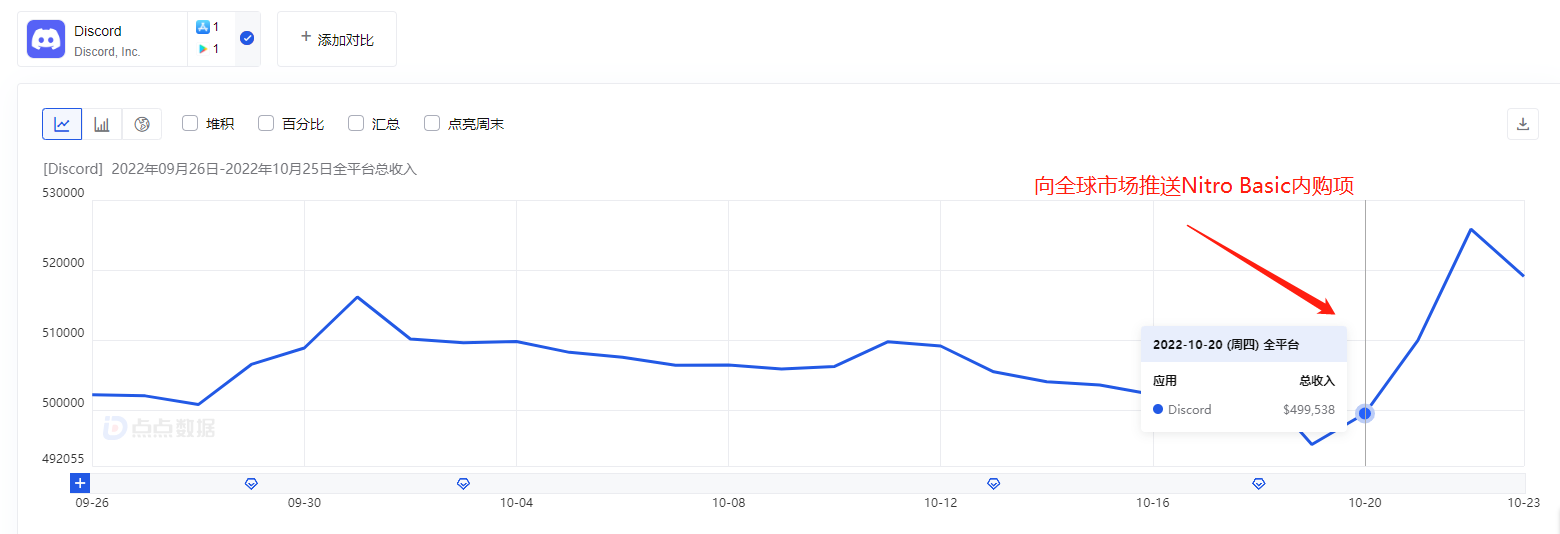Screen dimensions: 1560x534
Task: Select the globe region chart view
Action: tap(142, 124)
